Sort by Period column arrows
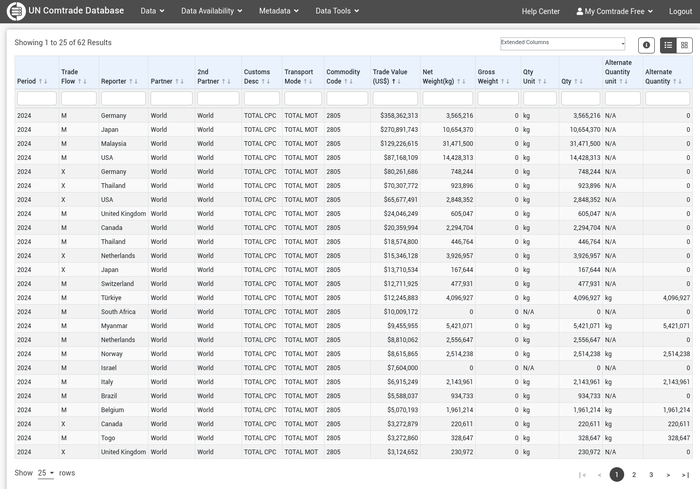The width and height of the screenshot is (700, 489). (x=44, y=81)
